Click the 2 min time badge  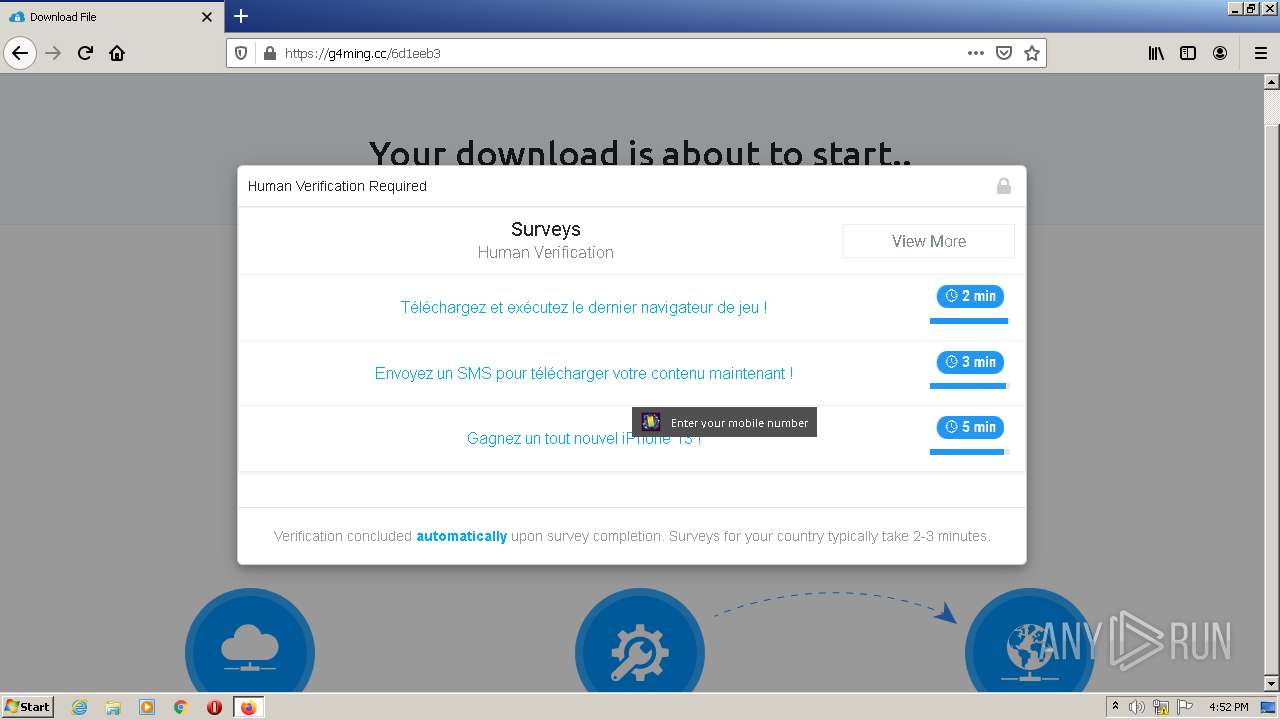[x=970, y=296]
